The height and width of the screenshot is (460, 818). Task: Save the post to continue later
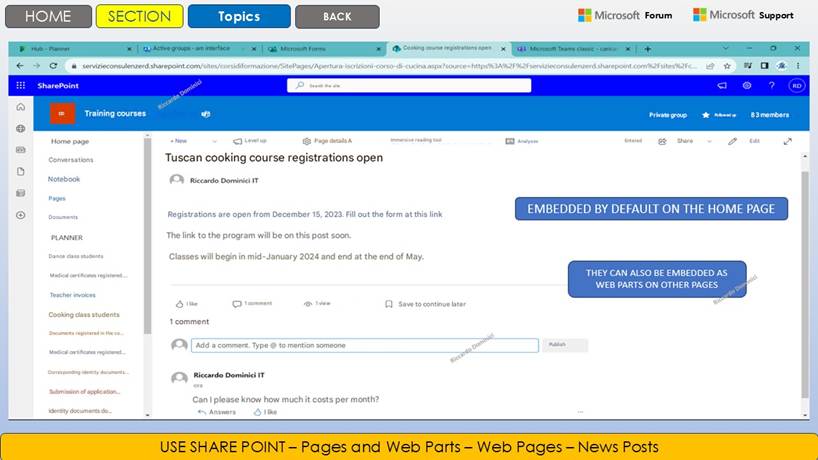click(425, 304)
